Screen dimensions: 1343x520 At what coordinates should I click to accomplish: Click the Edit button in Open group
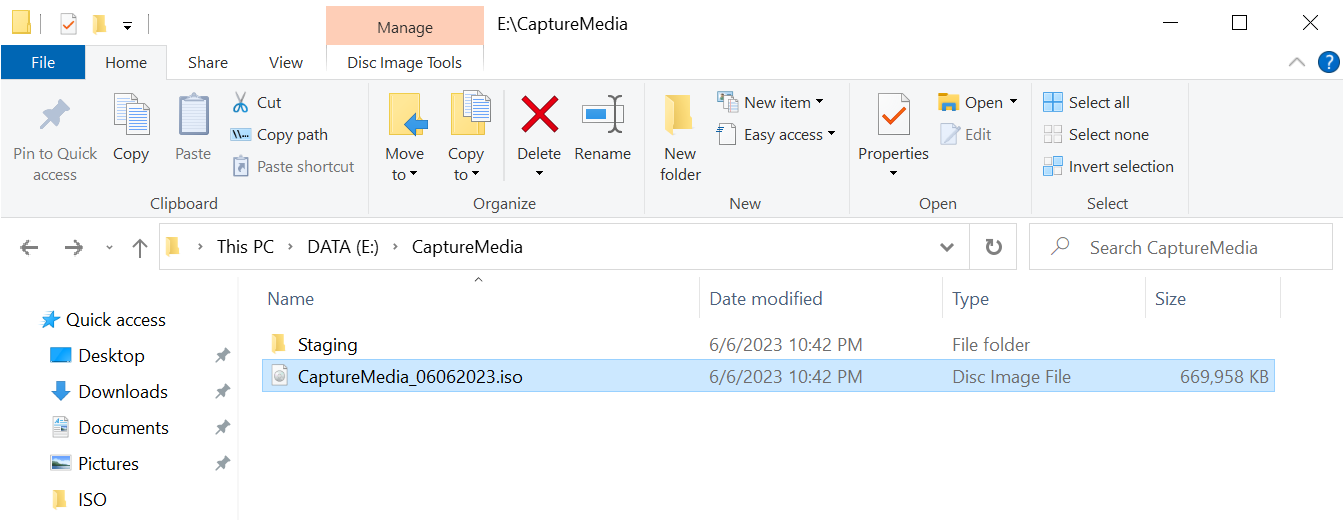click(x=966, y=134)
